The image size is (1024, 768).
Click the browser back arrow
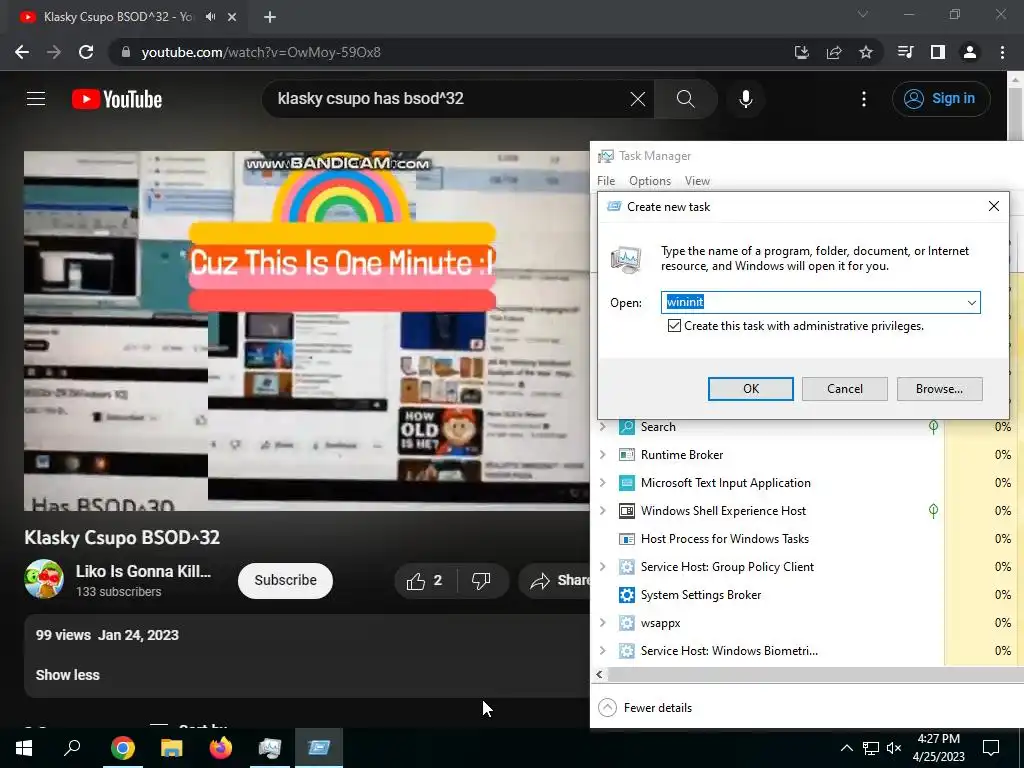click(x=22, y=52)
